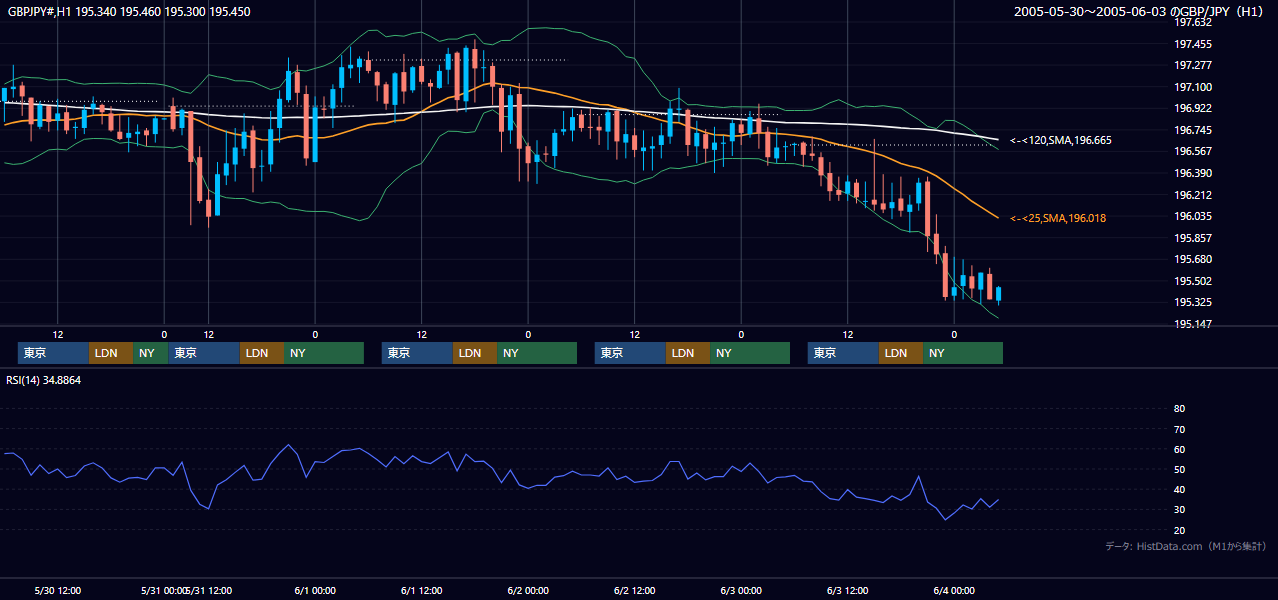This screenshot has width=1278, height=600.
Task: Click the 5/30 12:00 time label
Action: tap(57, 591)
